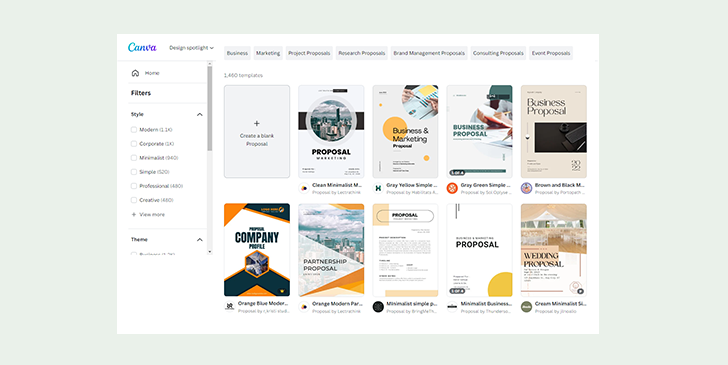Screen dimensions: 728x365
Task: Open 'Minimalist simple p...' template title link
Action: pyautogui.click(x=411, y=303)
